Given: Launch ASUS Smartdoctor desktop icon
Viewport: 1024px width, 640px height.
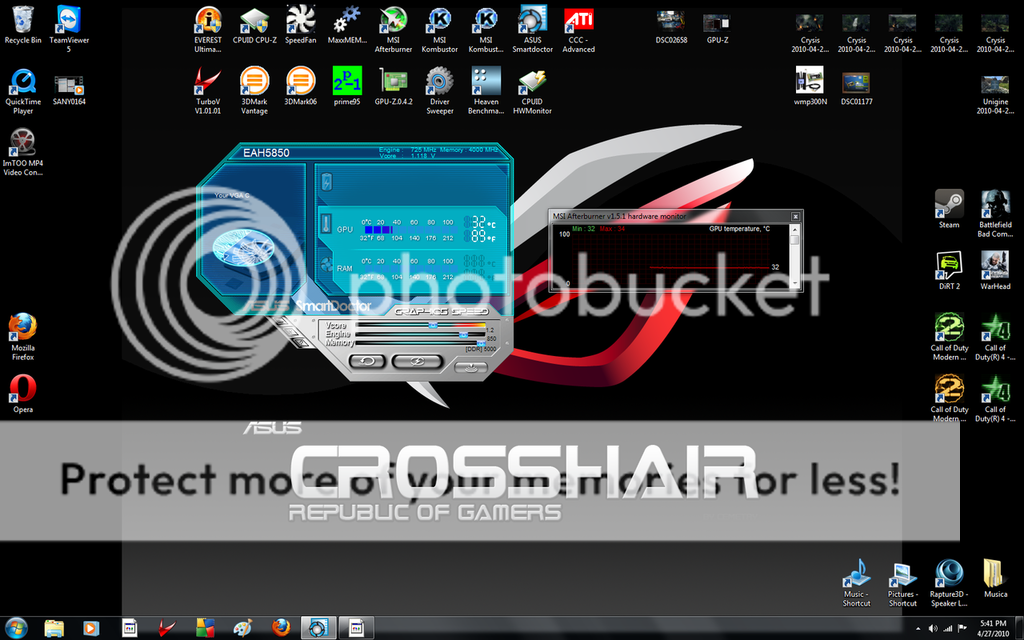Looking at the screenshot, I should 532,29.
